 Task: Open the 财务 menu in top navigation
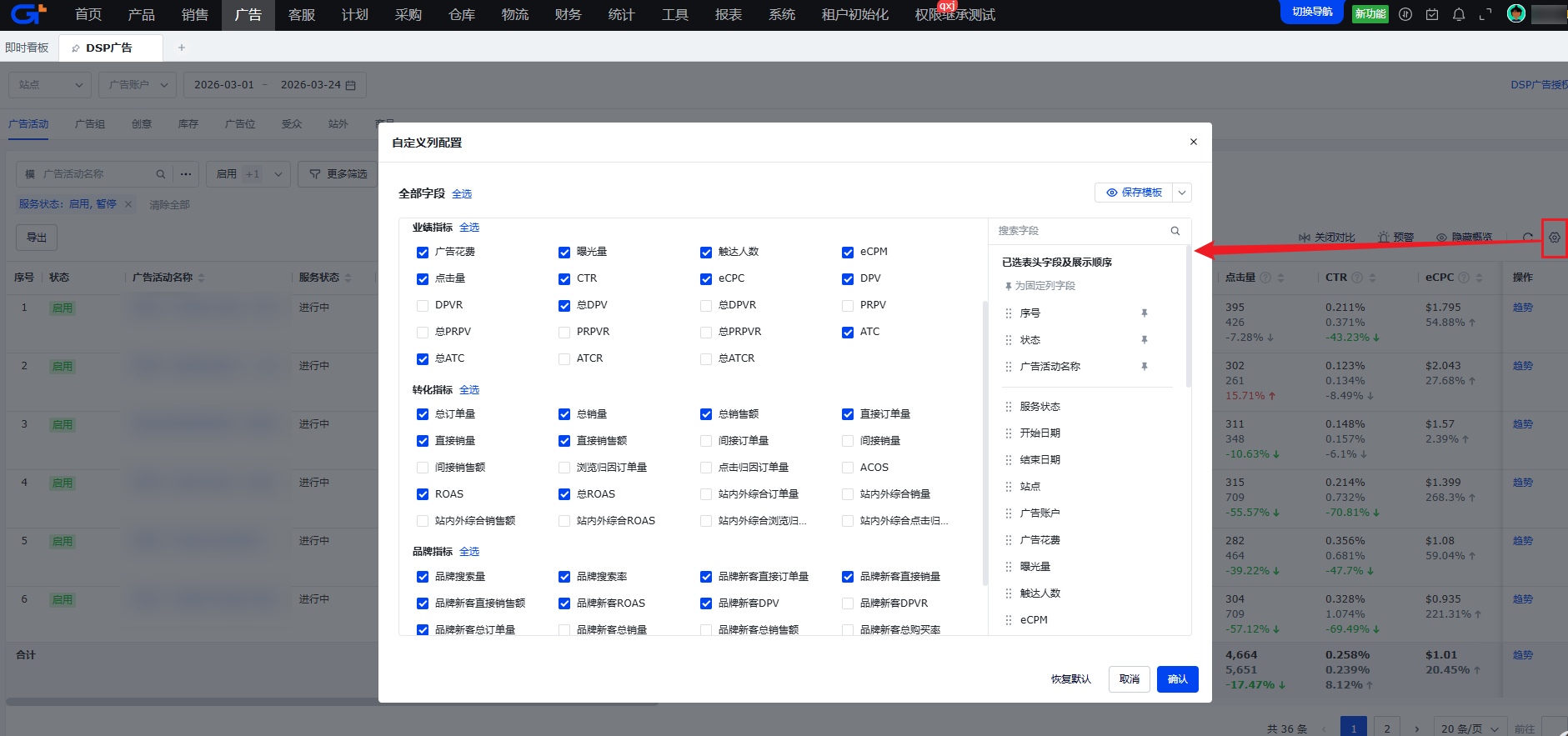(x=568, y=15)
